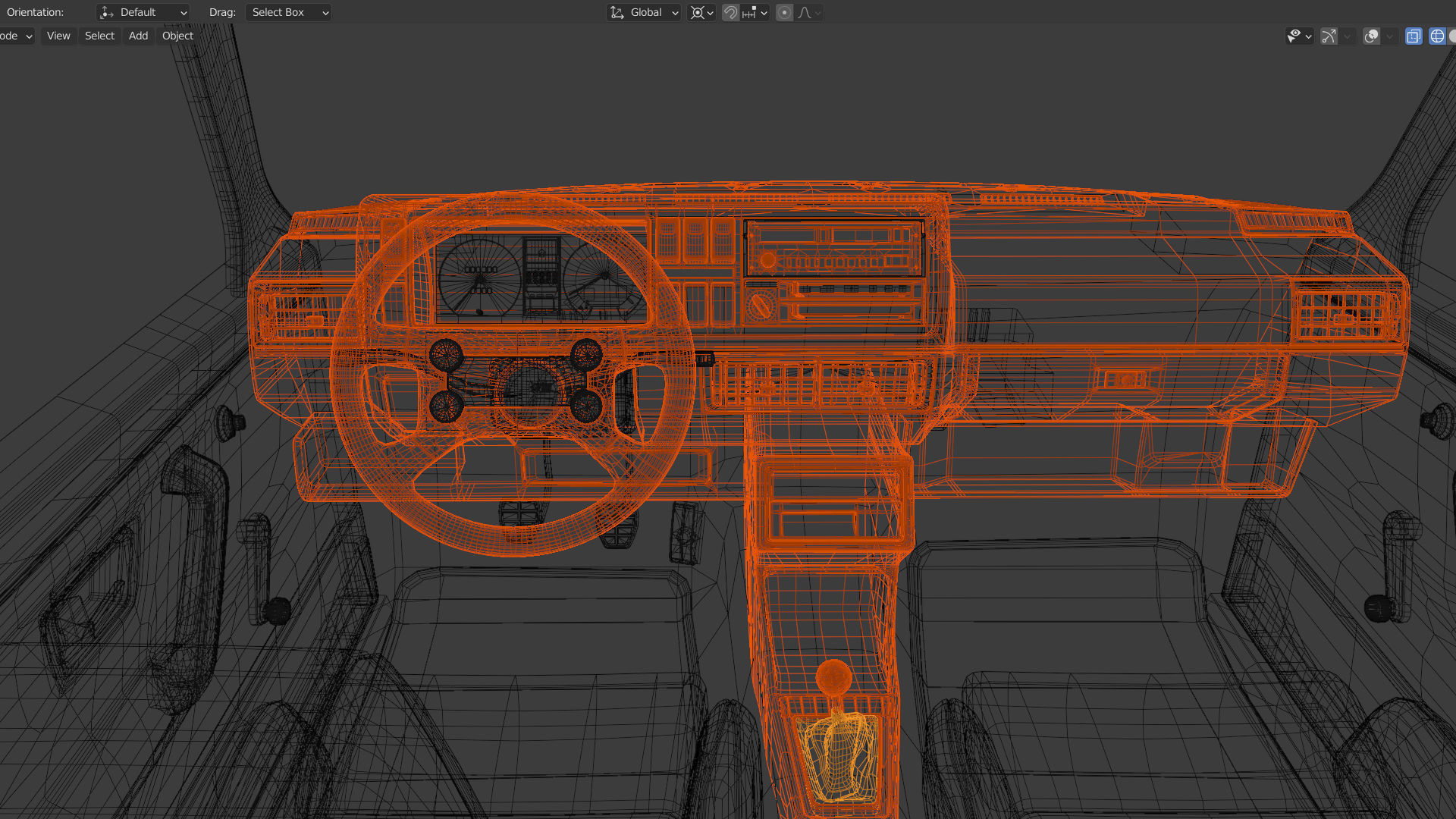Open the Select menu
Viewport: 1456px width, 819px height.
tap(99, 36)
